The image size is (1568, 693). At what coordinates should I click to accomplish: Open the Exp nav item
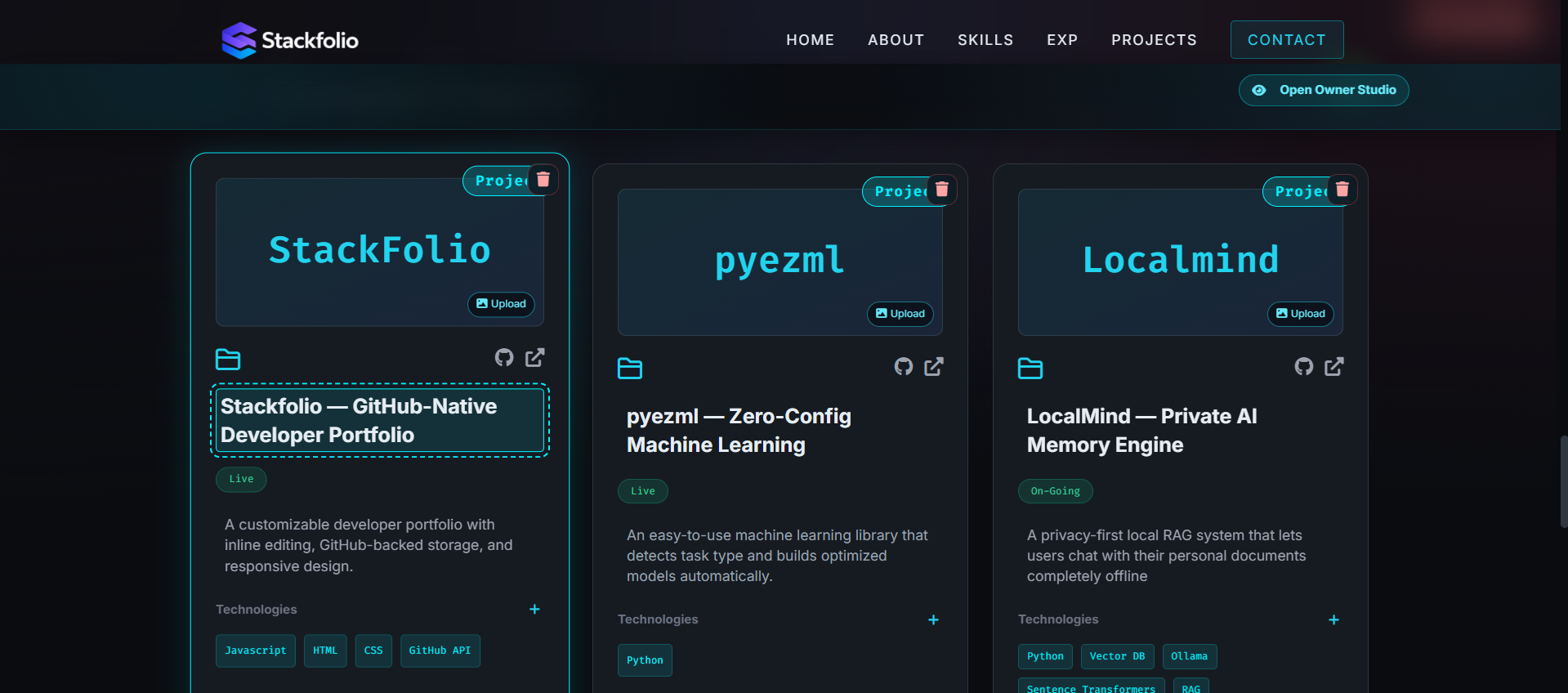click(1062, 40)
